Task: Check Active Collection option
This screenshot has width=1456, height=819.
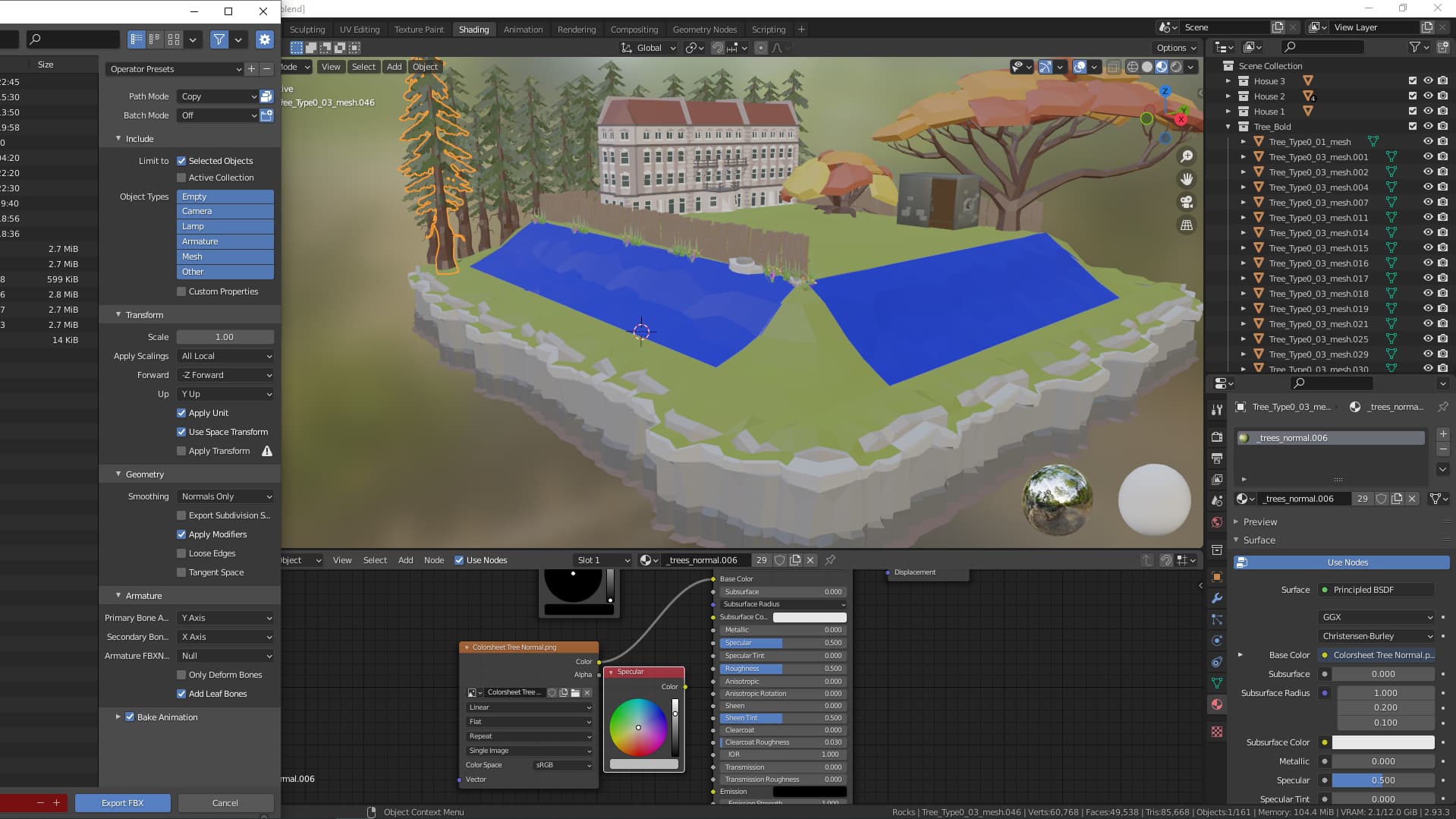Action: click(181, 178)
